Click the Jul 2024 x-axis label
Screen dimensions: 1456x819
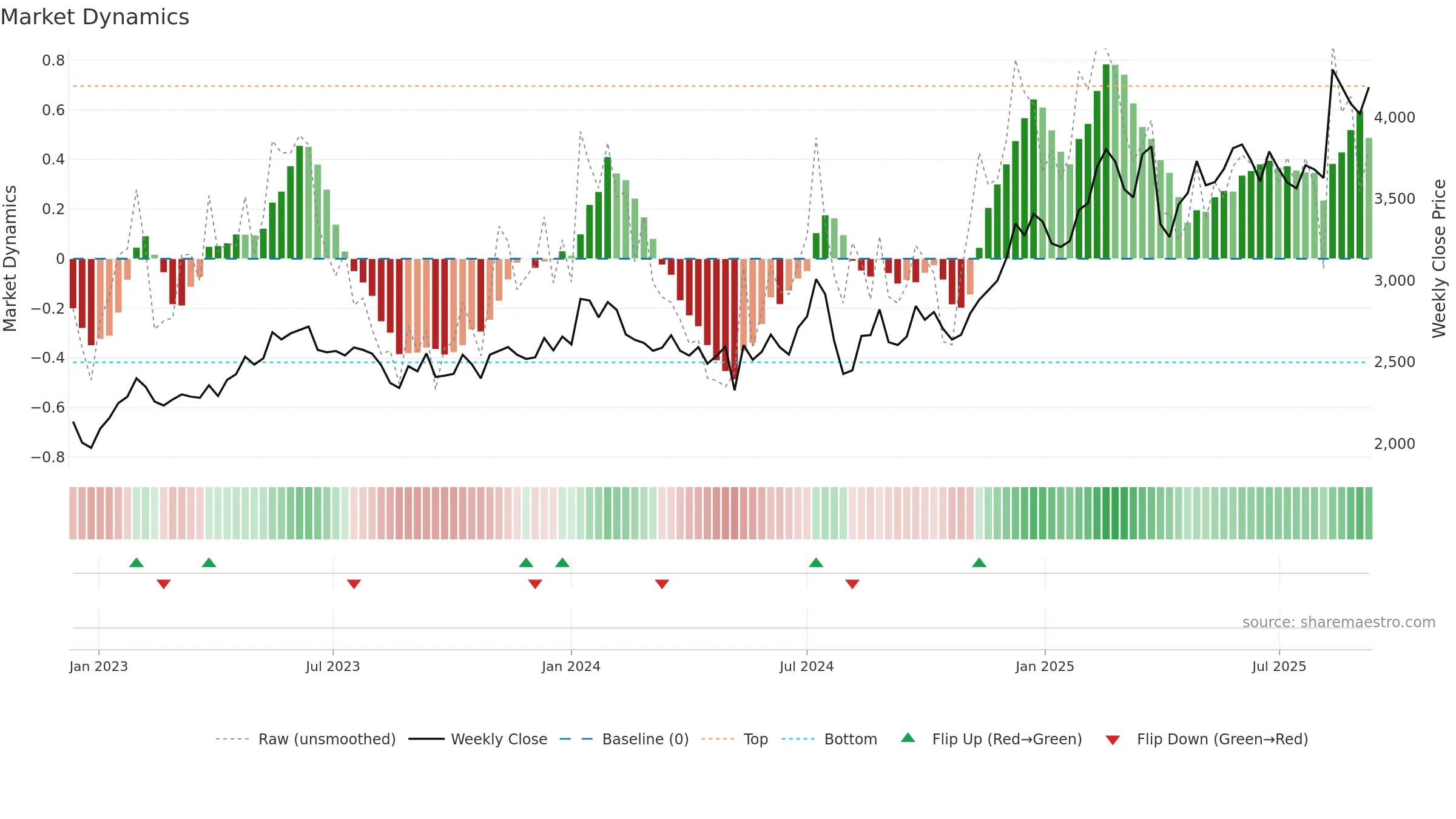tap(807, 666)
